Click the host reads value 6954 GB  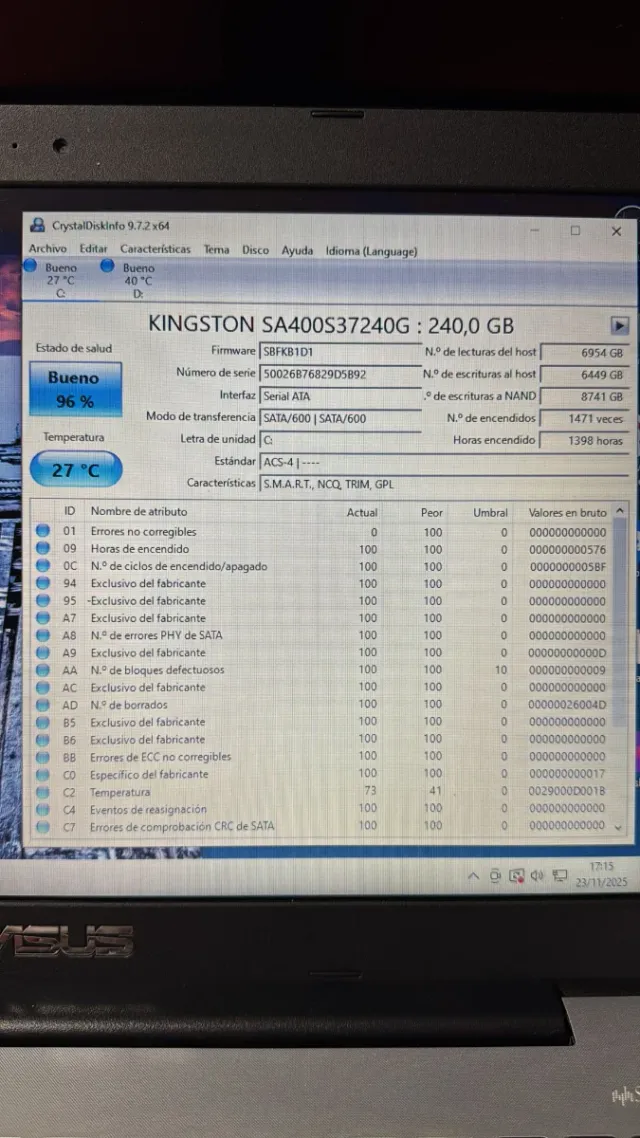[x=584, y=353]
